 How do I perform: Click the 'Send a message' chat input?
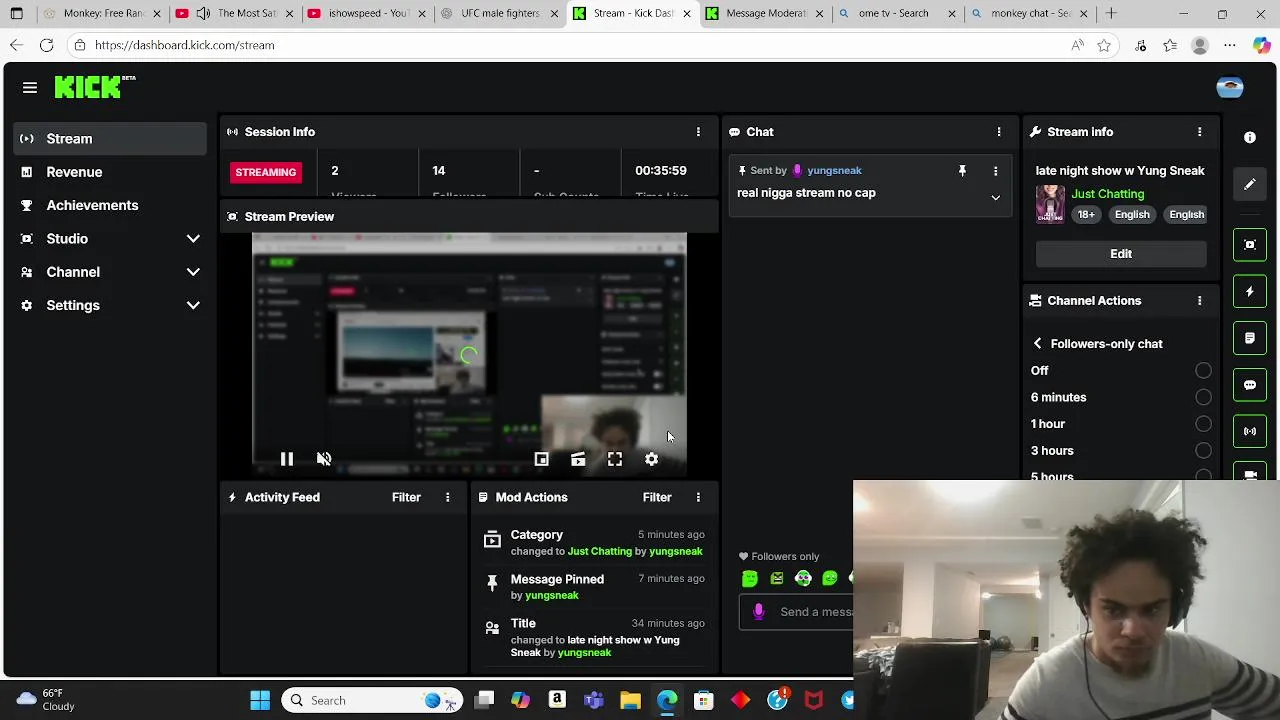pos(815,612)
